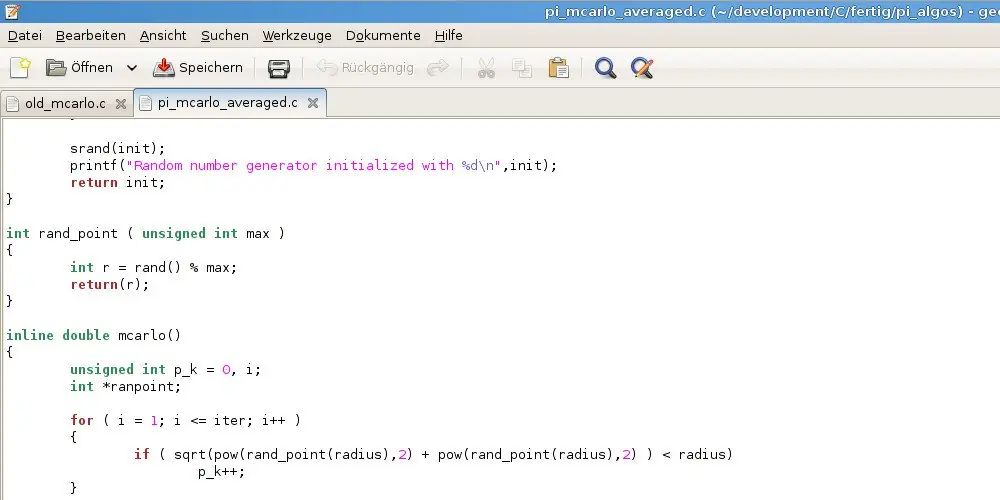Click the copy documents icon
The height and width of the screenshot is (500, 1000).
[522, 68]
